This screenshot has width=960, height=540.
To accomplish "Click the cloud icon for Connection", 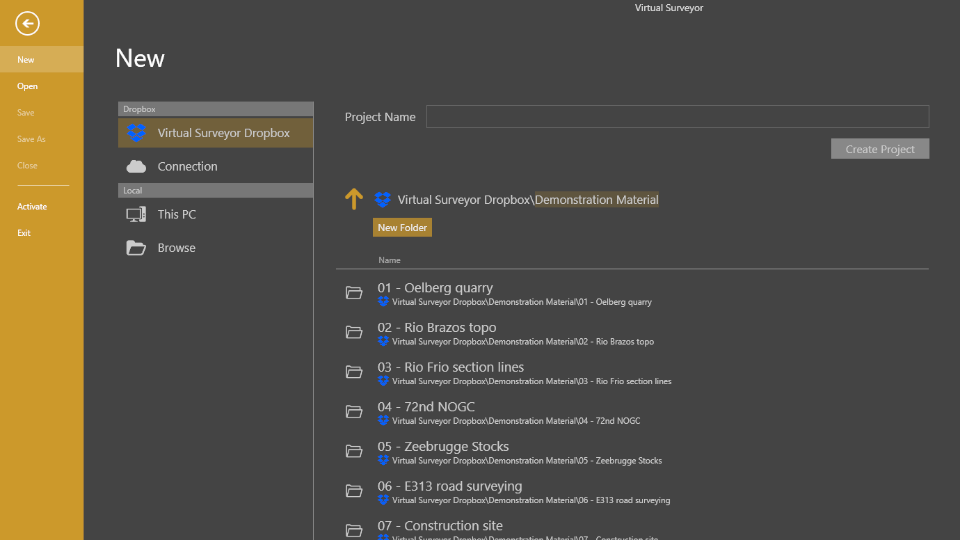I will [x=136, y=167].
